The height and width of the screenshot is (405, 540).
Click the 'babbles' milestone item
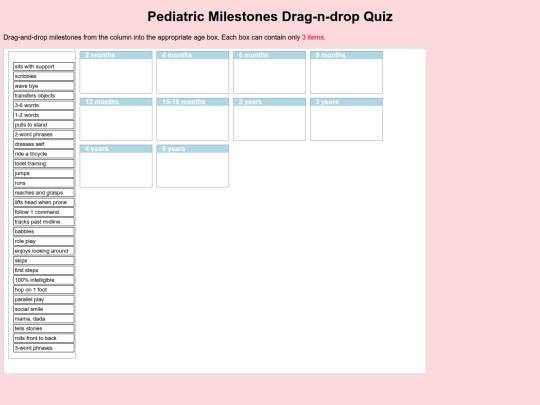(44, 231)
